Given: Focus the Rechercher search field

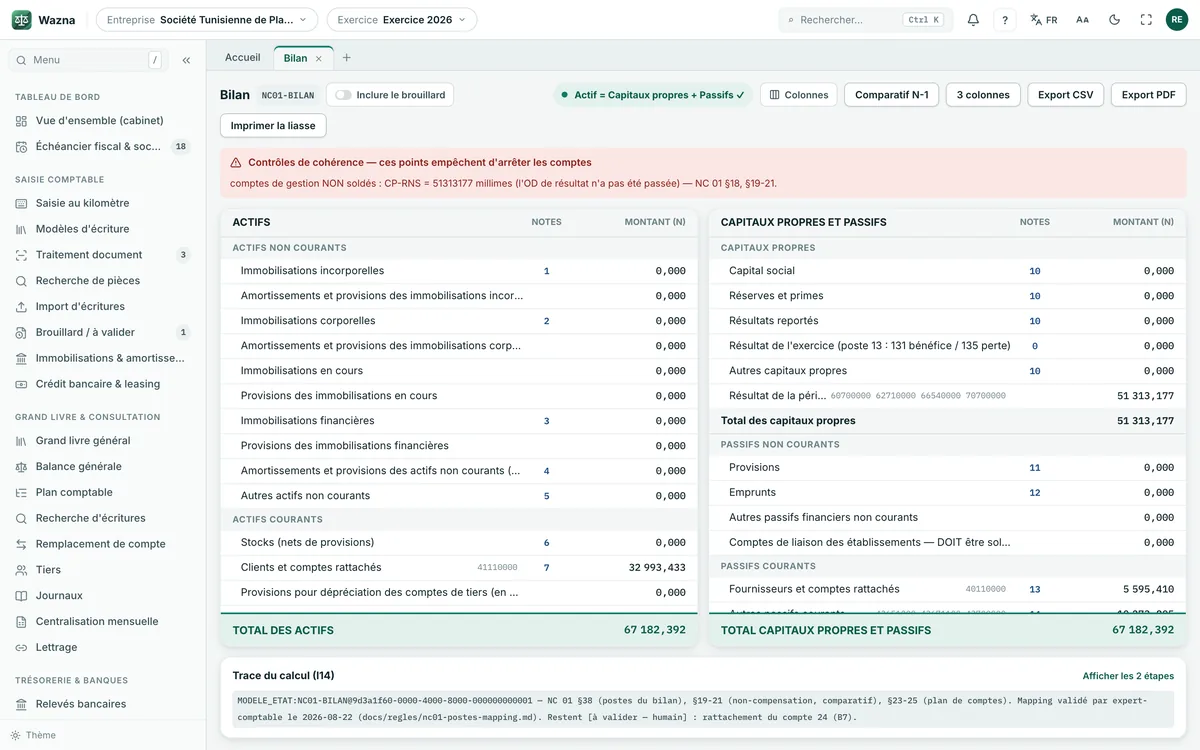Looking at the screenshot, I should (x=866, y=20).
